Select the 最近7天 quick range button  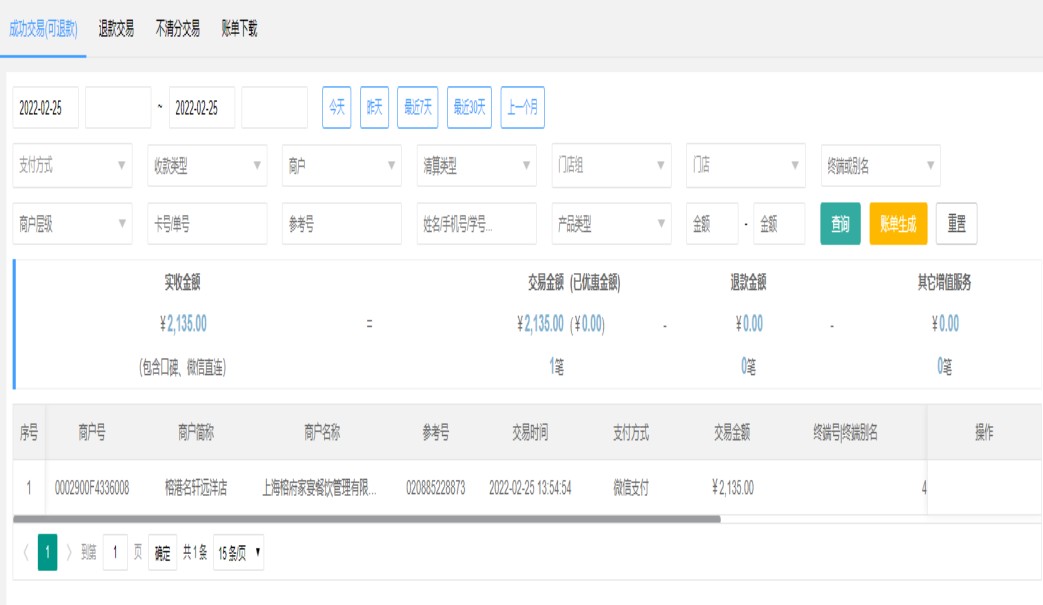(x=418, y=108)
